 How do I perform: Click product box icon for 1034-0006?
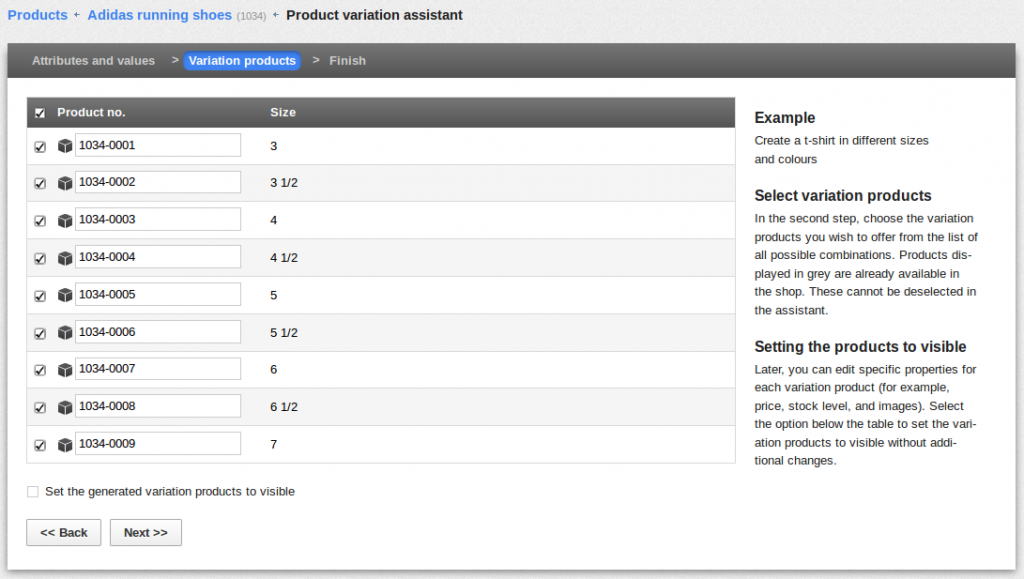(x=65, y=333)
